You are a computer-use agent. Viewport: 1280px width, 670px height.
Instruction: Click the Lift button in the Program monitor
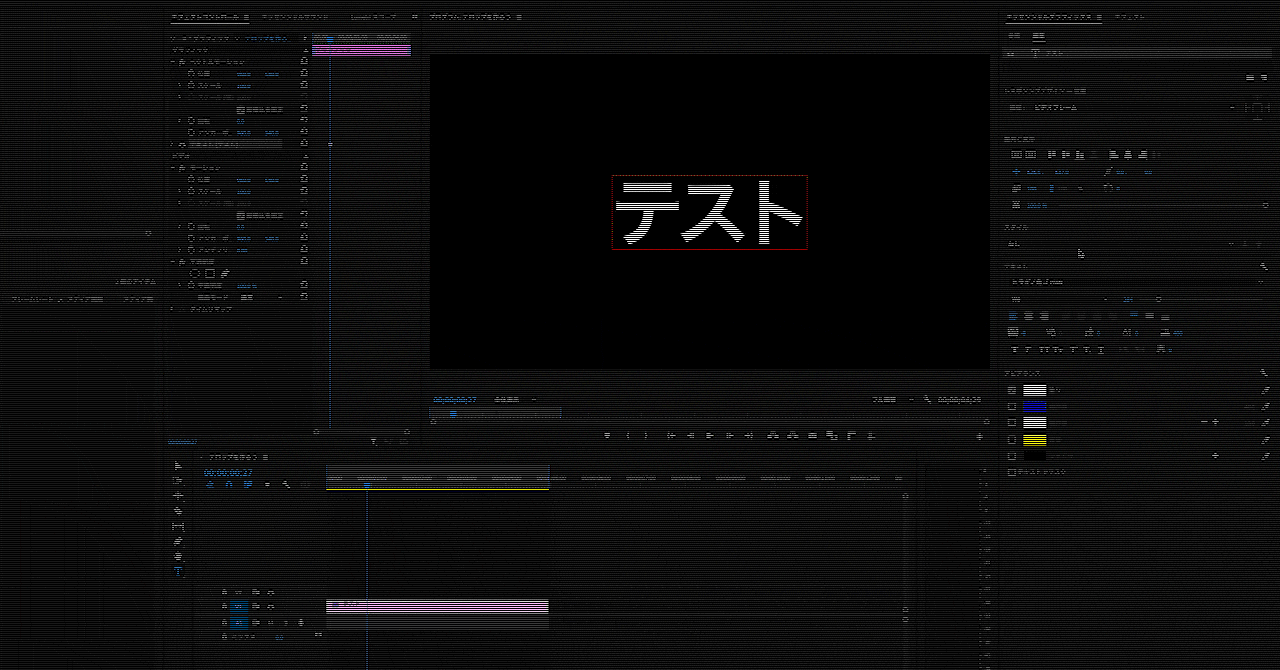(x=773, y=435)
